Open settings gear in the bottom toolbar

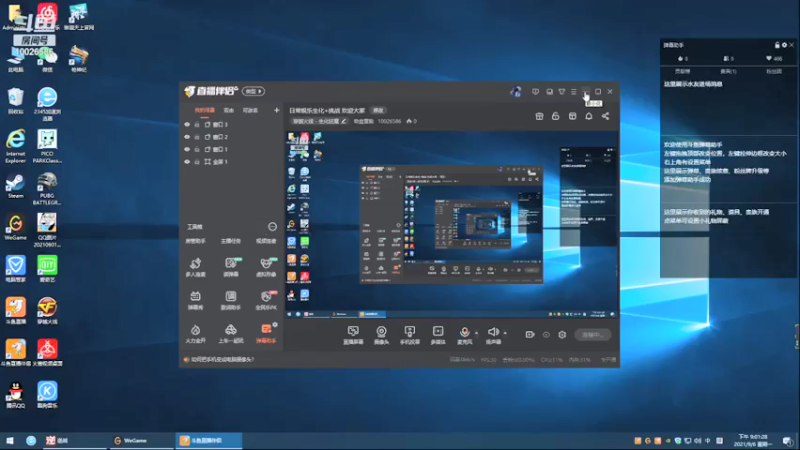[x=562, y=335]
